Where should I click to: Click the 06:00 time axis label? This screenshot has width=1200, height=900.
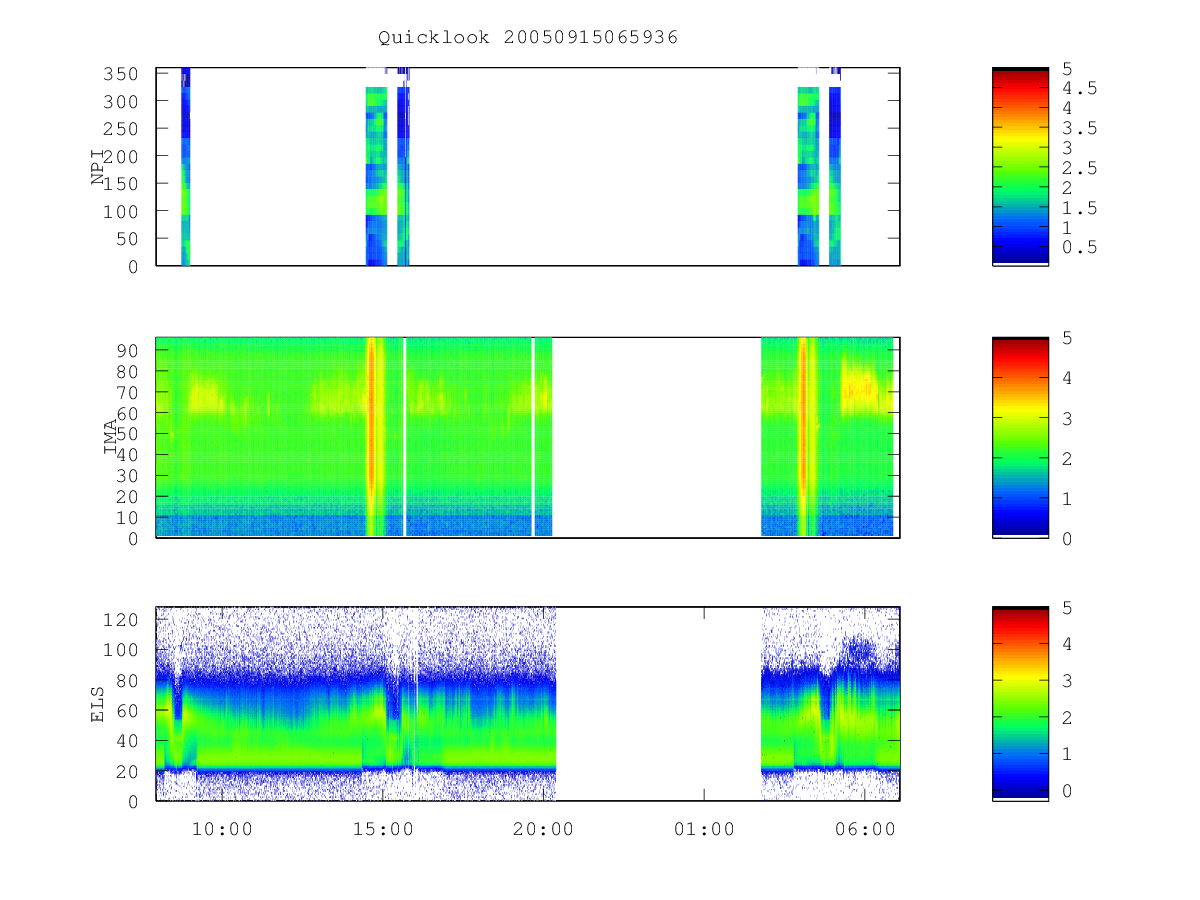click(x=865, y=829)
